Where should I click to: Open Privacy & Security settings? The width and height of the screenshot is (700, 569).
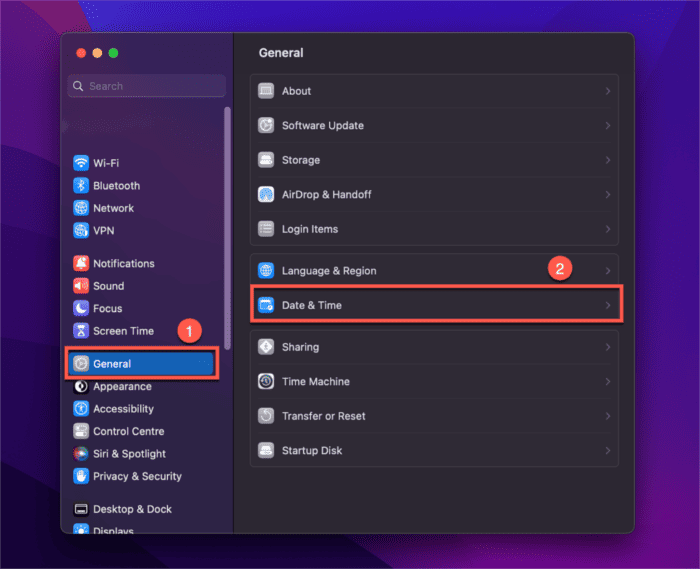(137, 477)
